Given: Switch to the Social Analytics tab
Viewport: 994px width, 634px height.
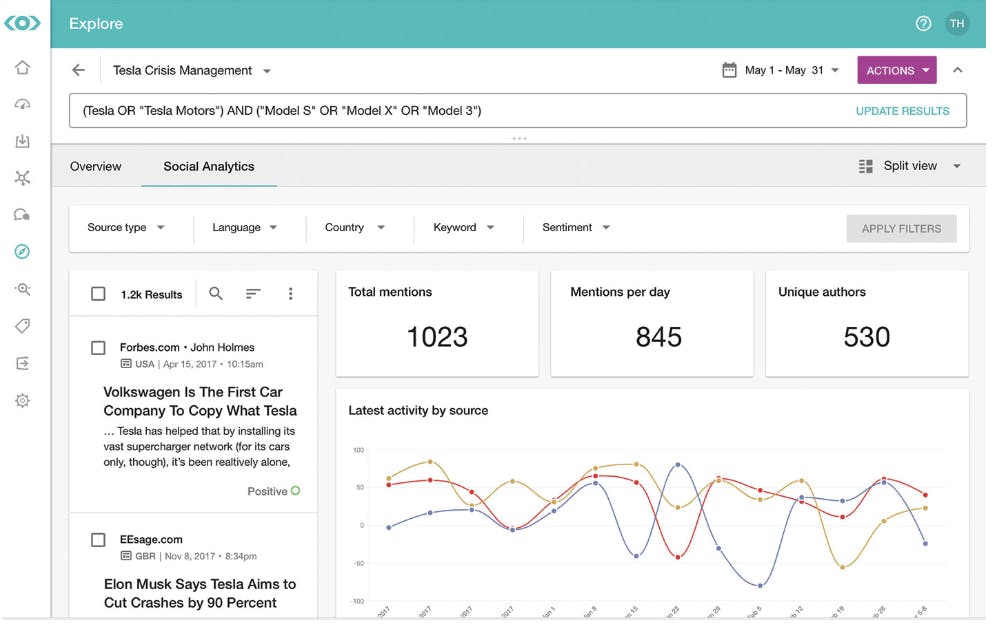Looking at the screenshot, I should pyautogui.click(x=209, y=166).
